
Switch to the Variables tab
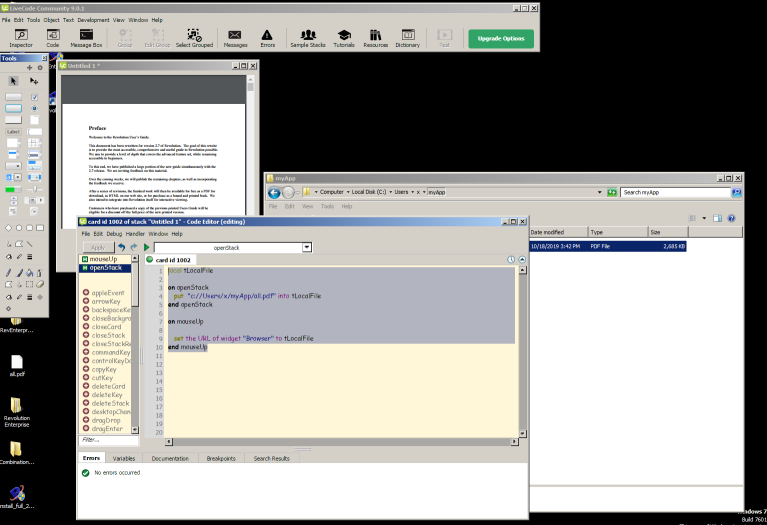click(124, 458)
